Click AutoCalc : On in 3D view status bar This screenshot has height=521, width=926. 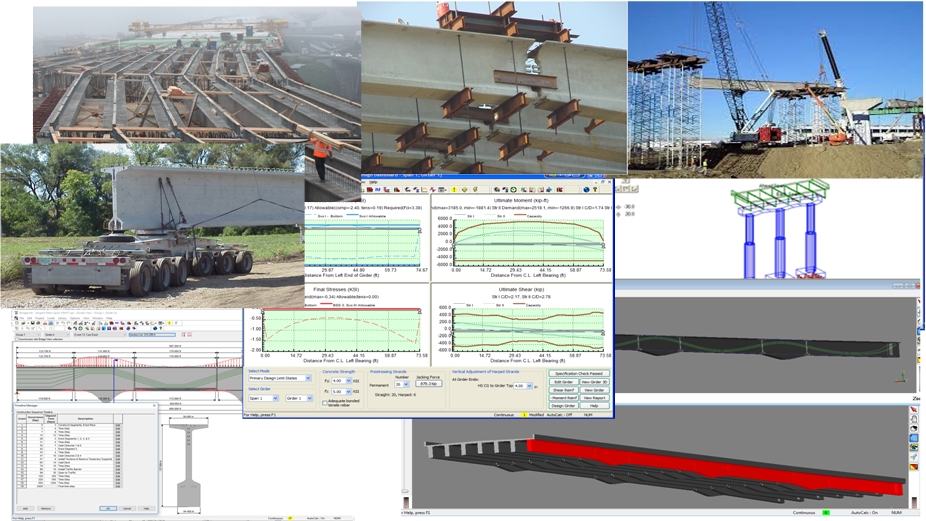pyautogui.click(x=864, y=513)
